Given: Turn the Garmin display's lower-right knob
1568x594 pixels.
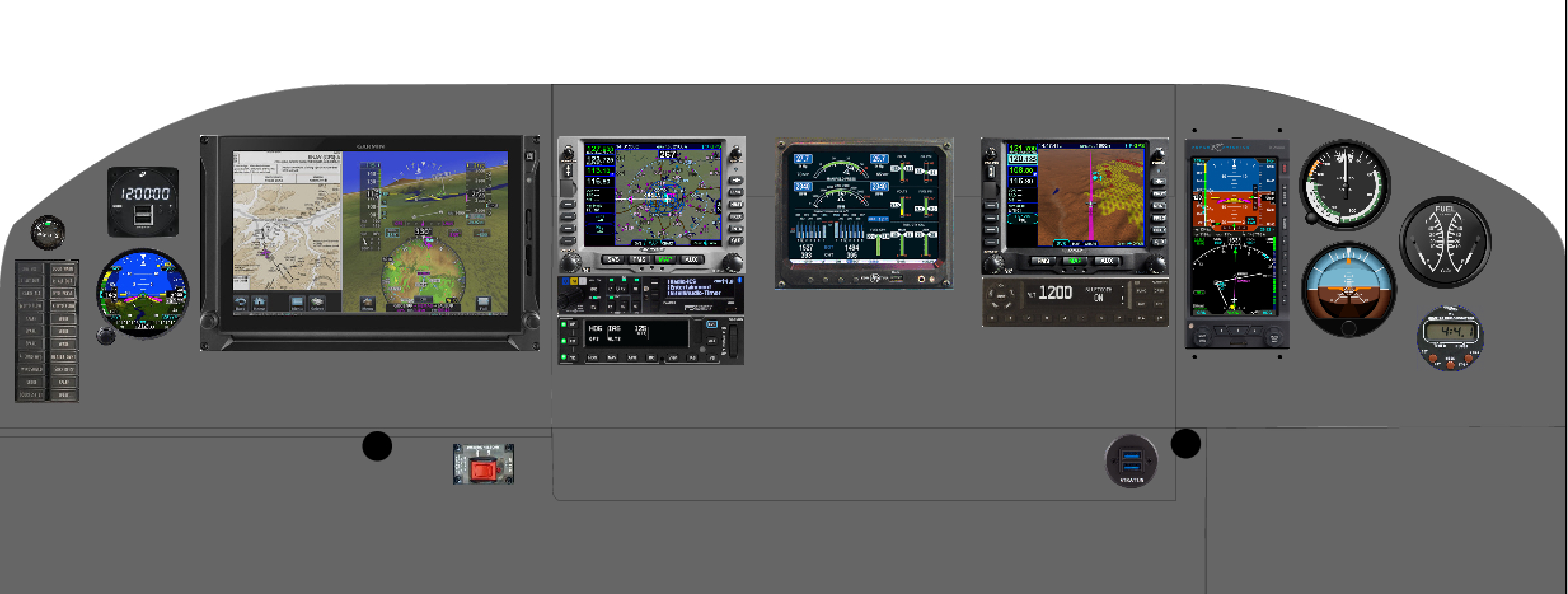Looking at the screenshot, I should [530, 320].
